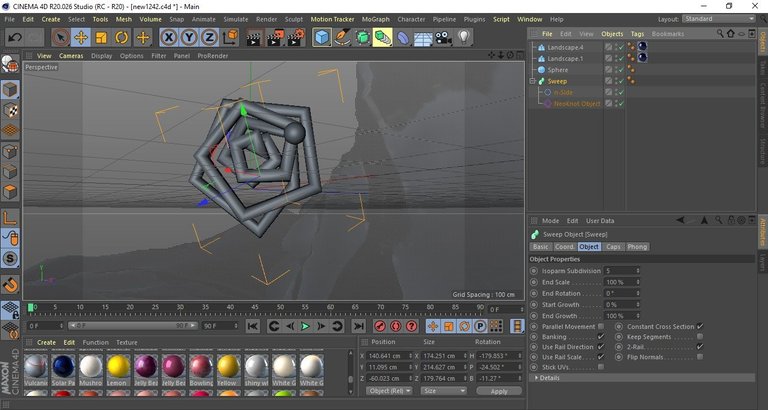Open the Deformer bend icon

pyautogui.click(x=403, y=37)
